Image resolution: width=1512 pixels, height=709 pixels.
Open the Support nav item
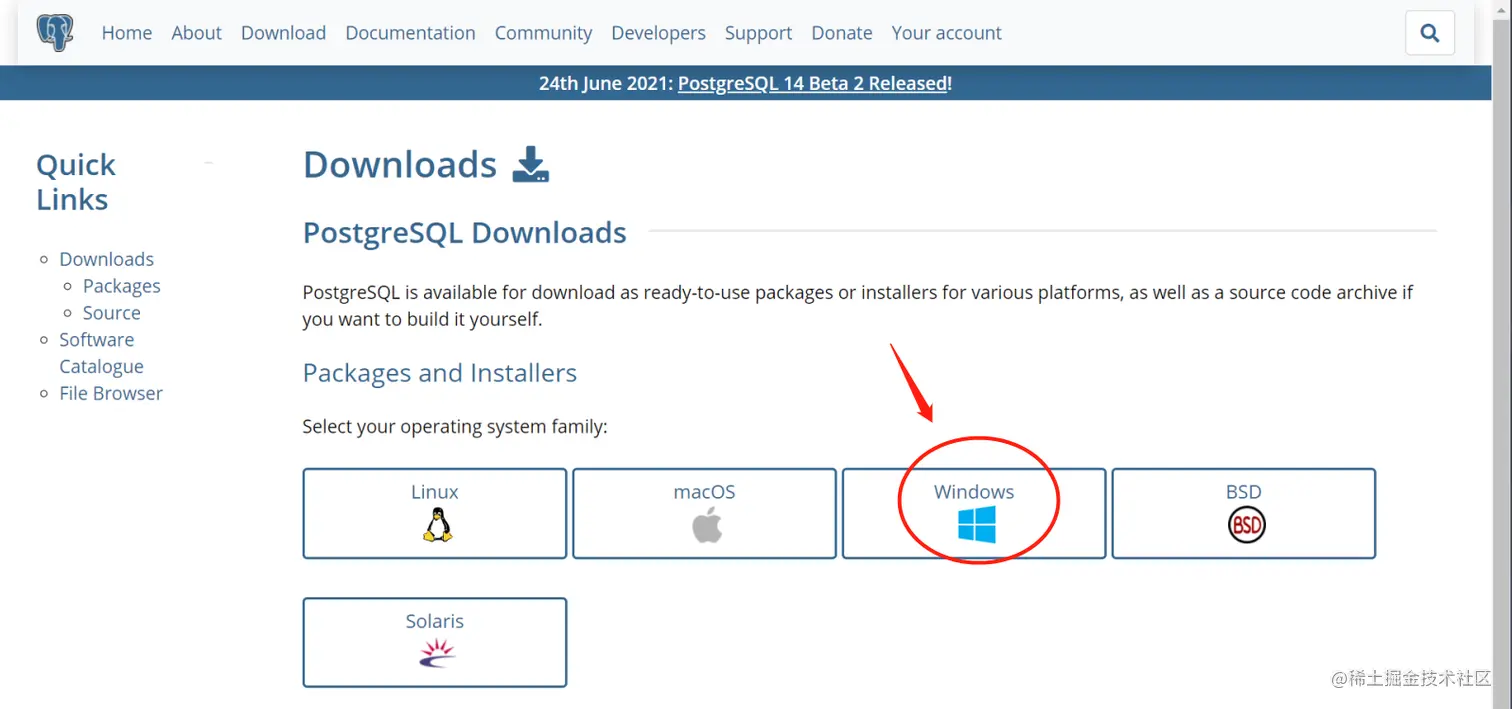(x=758, y=33)
